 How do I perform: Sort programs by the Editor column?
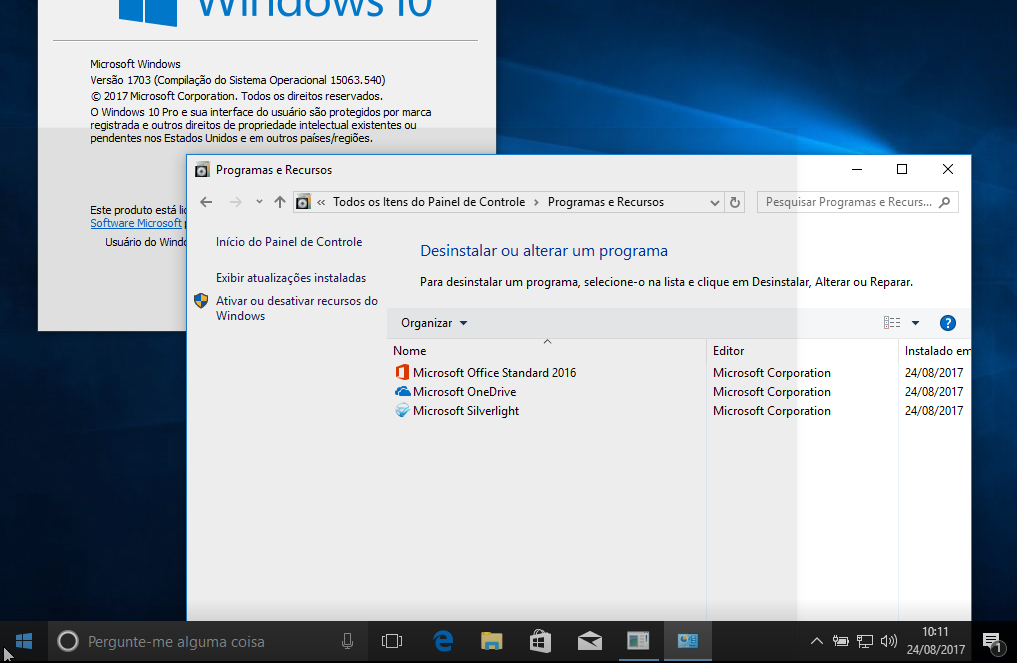coord(802,350)
